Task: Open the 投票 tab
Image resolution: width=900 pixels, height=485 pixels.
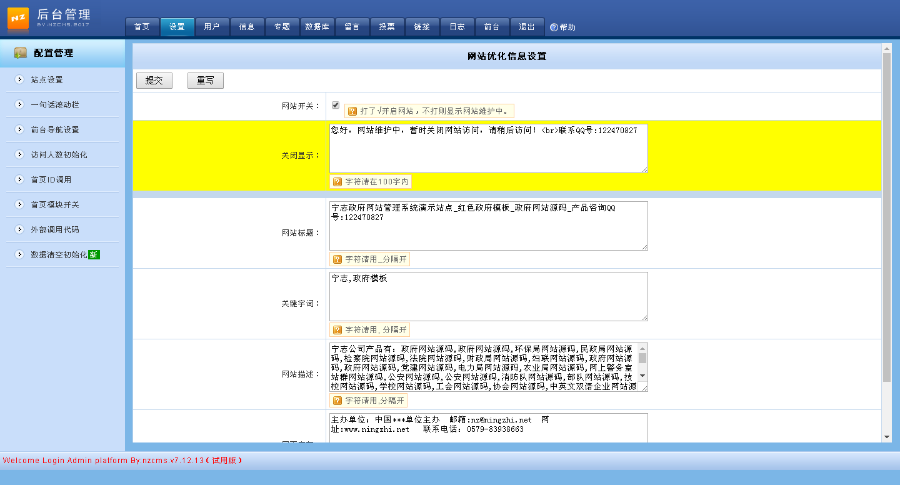Action: tap(387, 27)
